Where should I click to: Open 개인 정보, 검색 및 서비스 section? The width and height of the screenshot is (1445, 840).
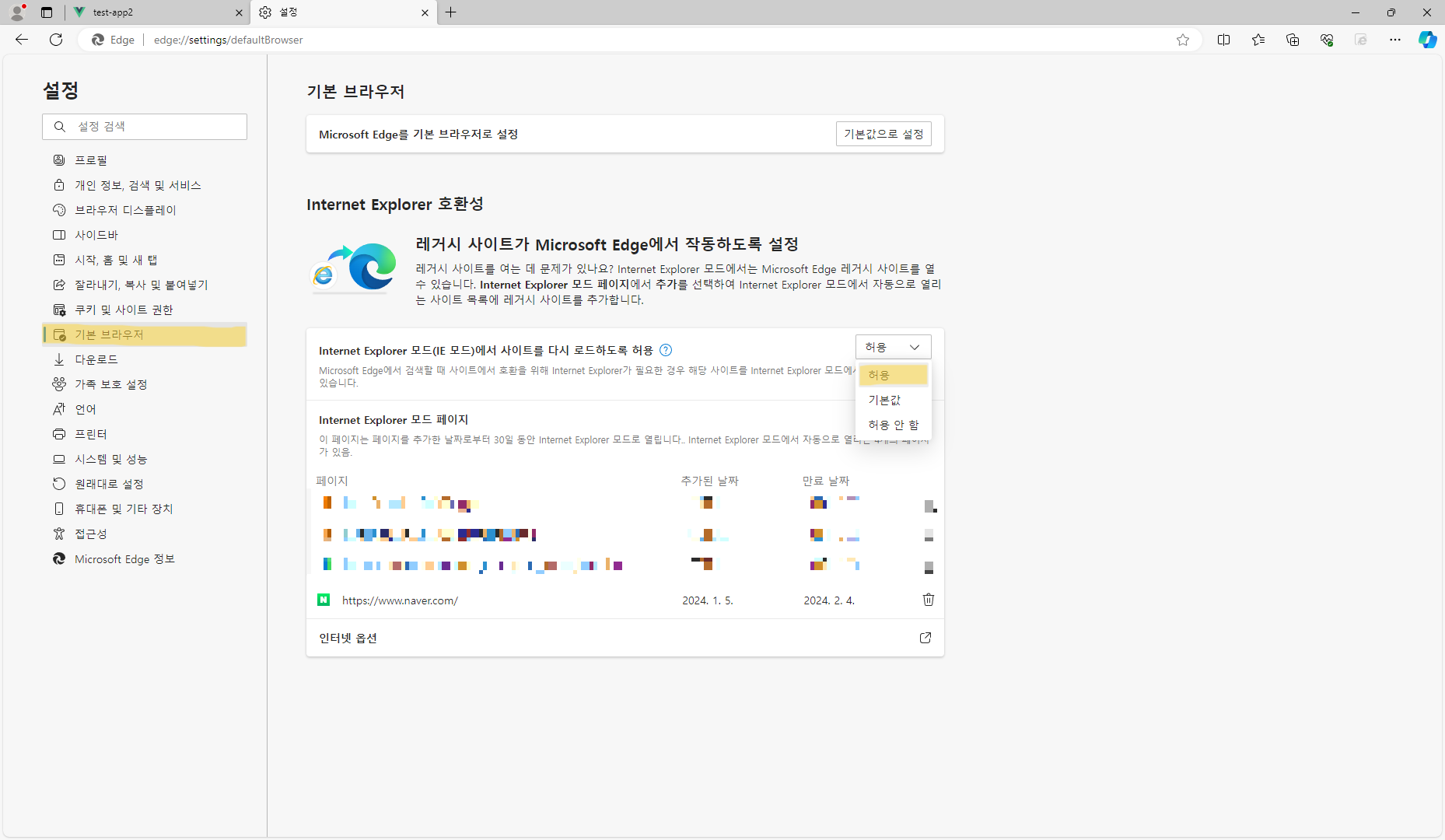click(x=145, y=185)
